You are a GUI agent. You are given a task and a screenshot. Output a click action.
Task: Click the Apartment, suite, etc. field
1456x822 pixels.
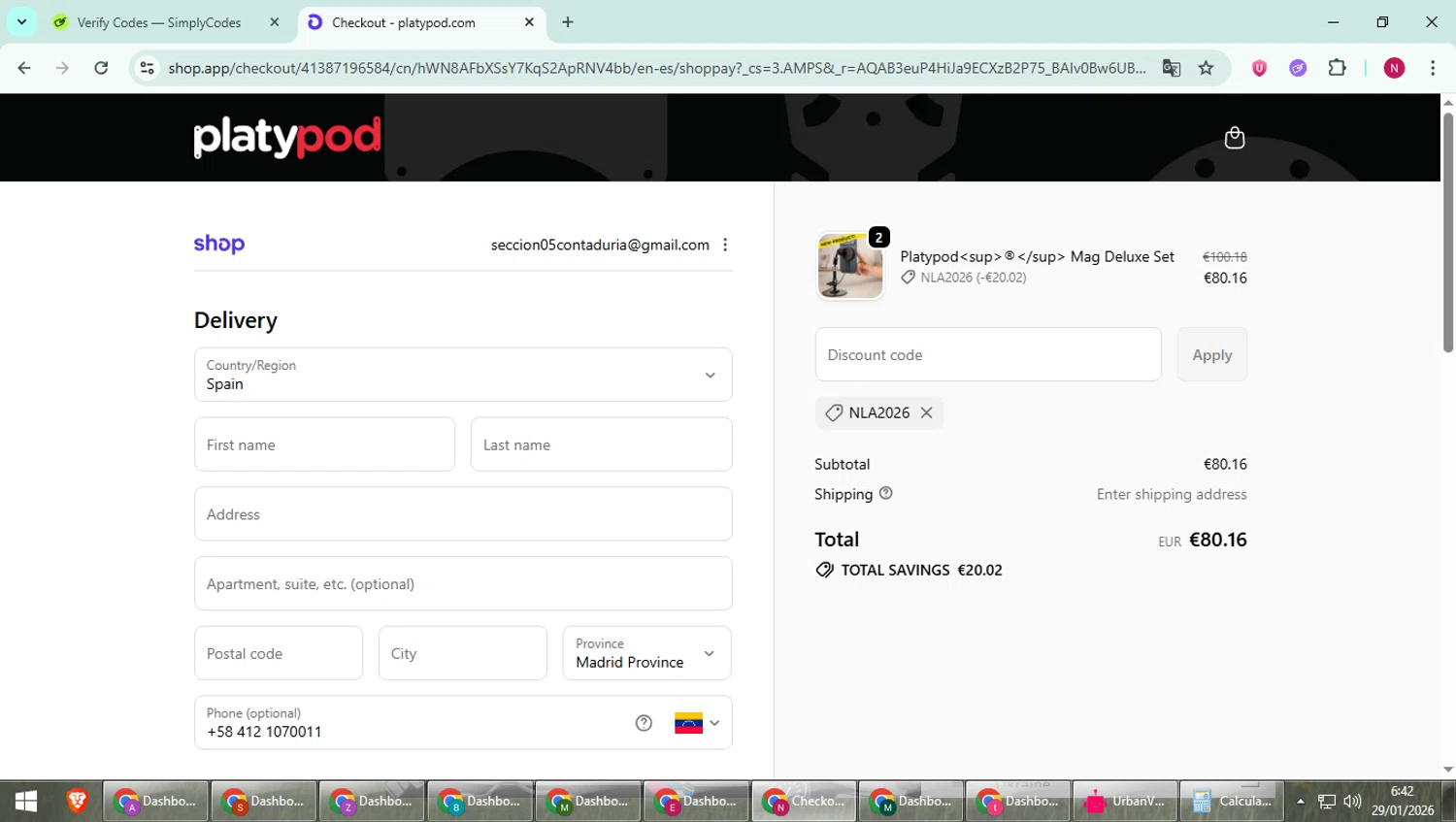click(463, 583)
